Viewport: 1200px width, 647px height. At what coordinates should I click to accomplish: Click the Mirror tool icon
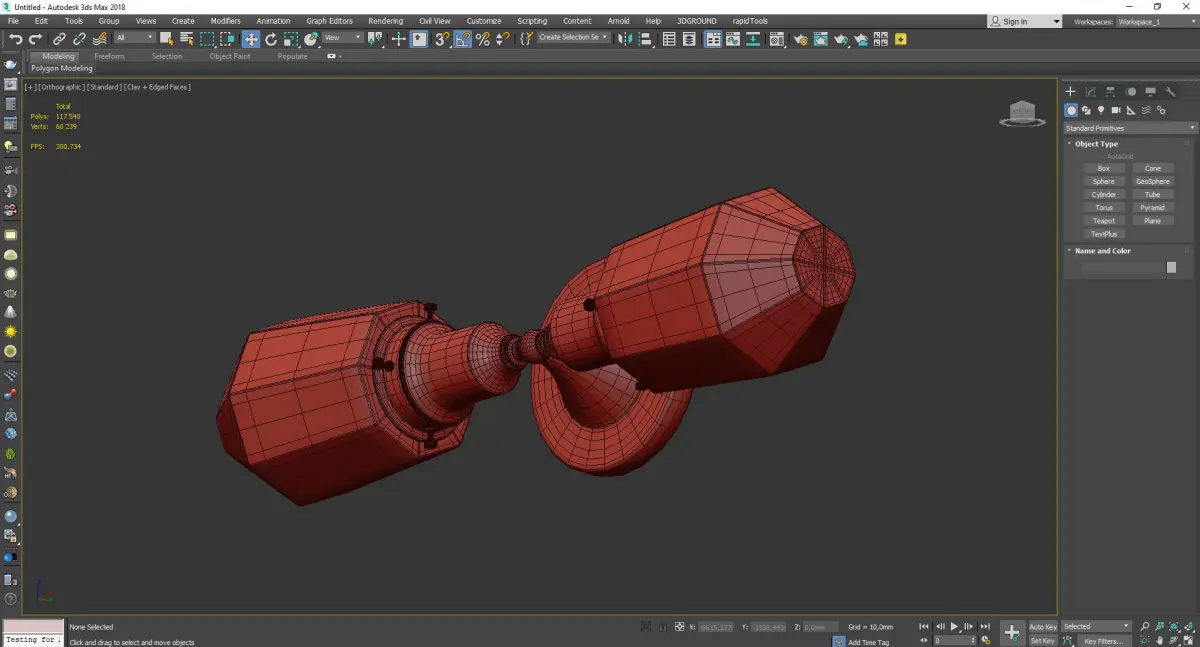623,39
